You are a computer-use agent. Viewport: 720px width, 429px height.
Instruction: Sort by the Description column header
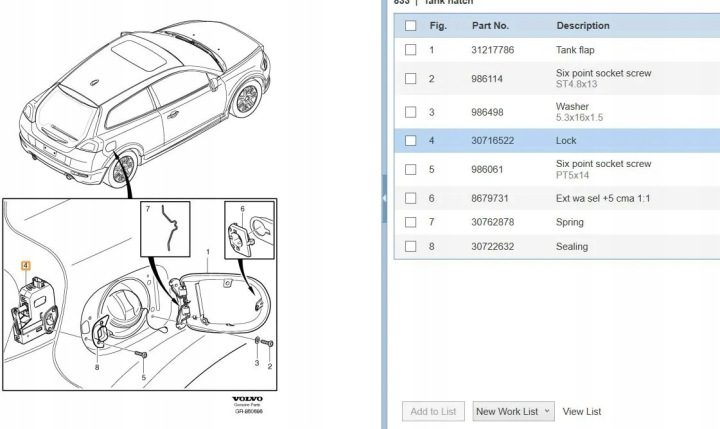point(583,26)
